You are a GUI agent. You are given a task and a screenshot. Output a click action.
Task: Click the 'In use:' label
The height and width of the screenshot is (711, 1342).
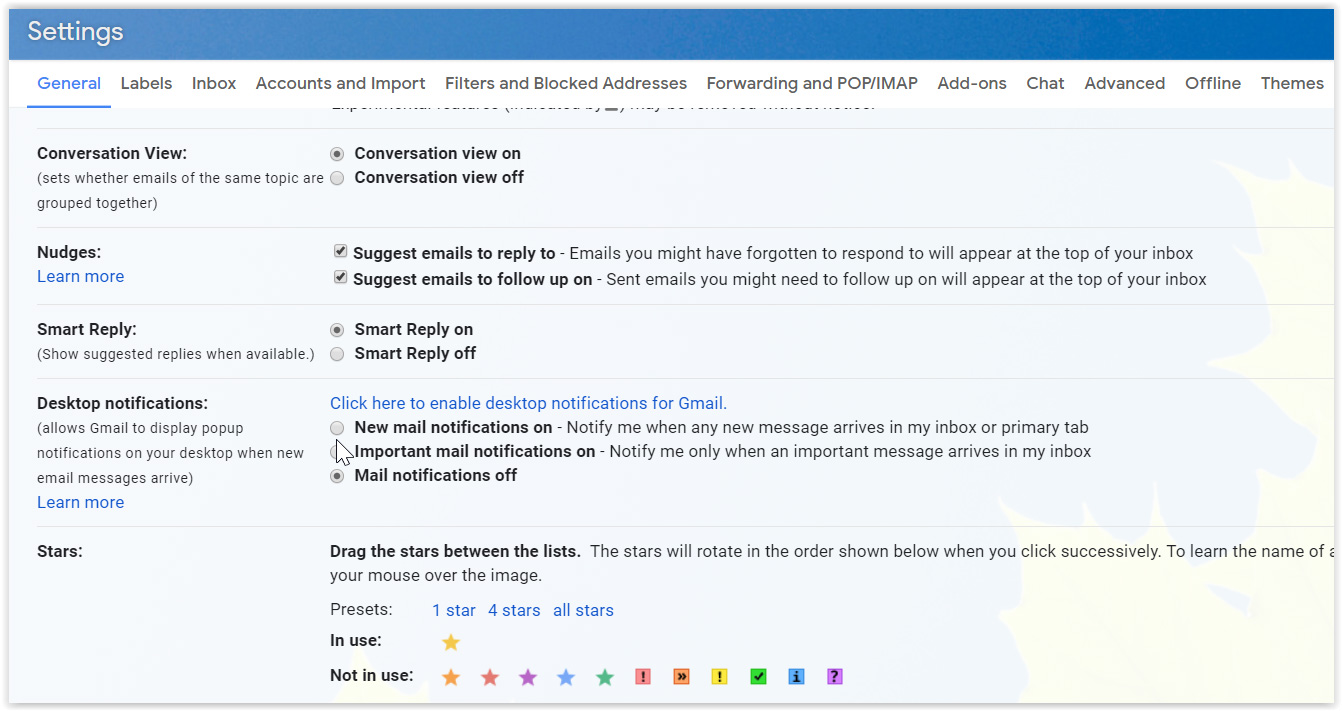point(356,641)
